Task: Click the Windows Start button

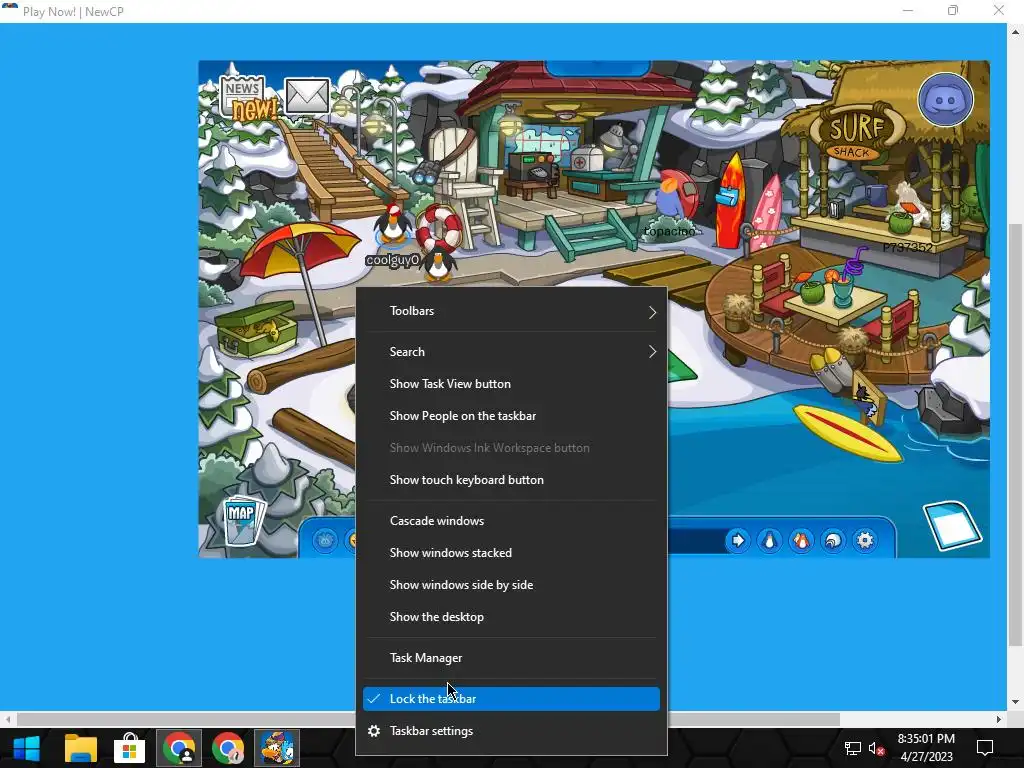Action: coord(26,748)
